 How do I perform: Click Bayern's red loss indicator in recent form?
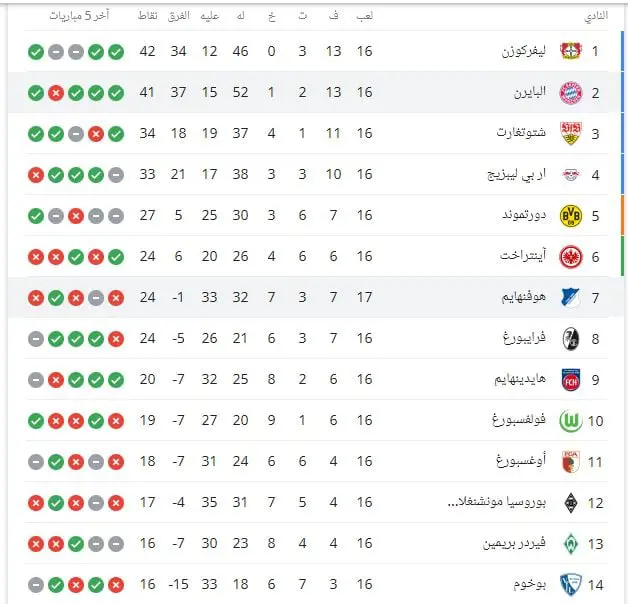point(56,93)
